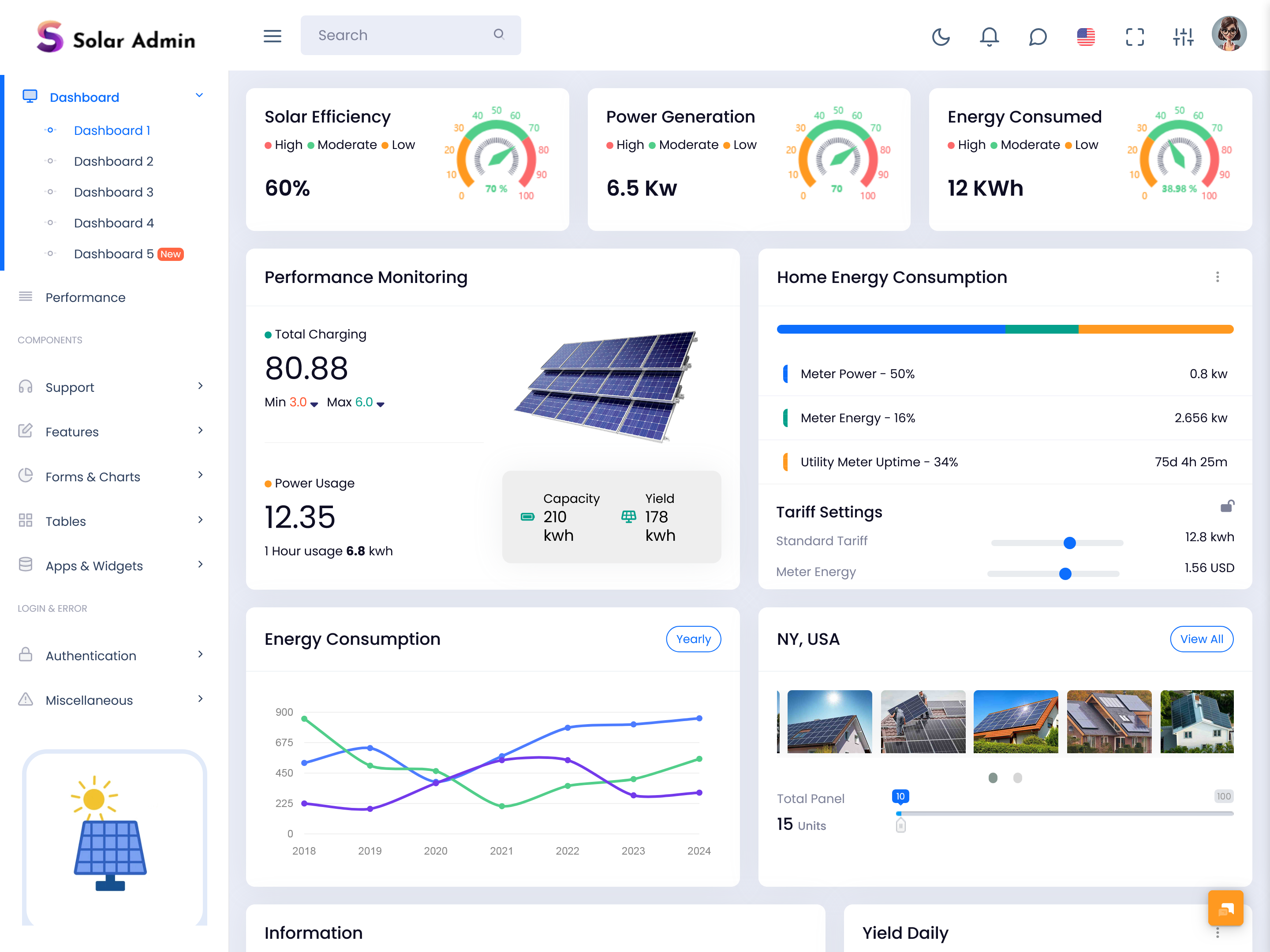
Task: Open the settings sliders icon in header
Action: (1183, 37)
